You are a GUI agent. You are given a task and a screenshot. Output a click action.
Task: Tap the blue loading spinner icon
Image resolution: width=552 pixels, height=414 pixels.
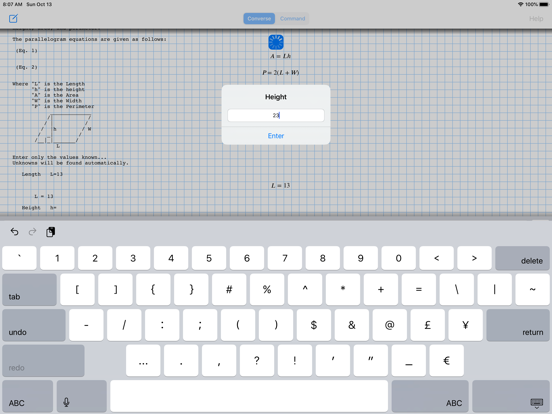(276, 42)
